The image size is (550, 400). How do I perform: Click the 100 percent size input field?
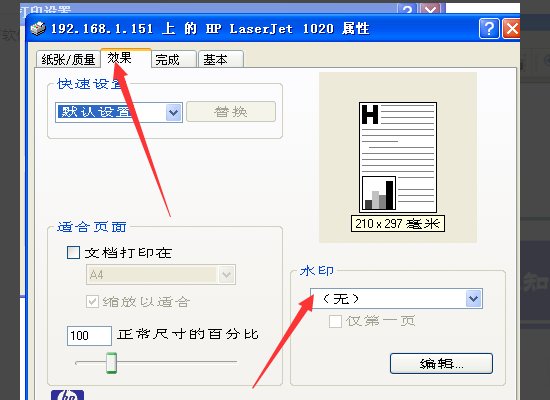(x=89, y=335)
